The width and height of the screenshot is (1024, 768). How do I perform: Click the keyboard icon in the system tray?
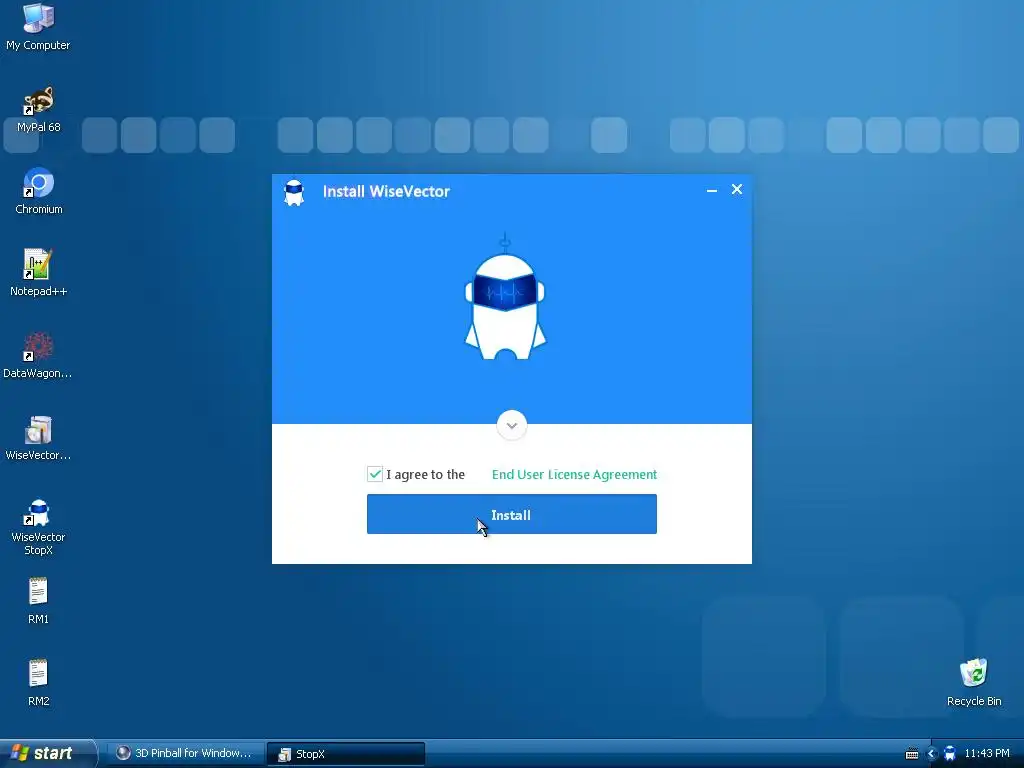912,754
